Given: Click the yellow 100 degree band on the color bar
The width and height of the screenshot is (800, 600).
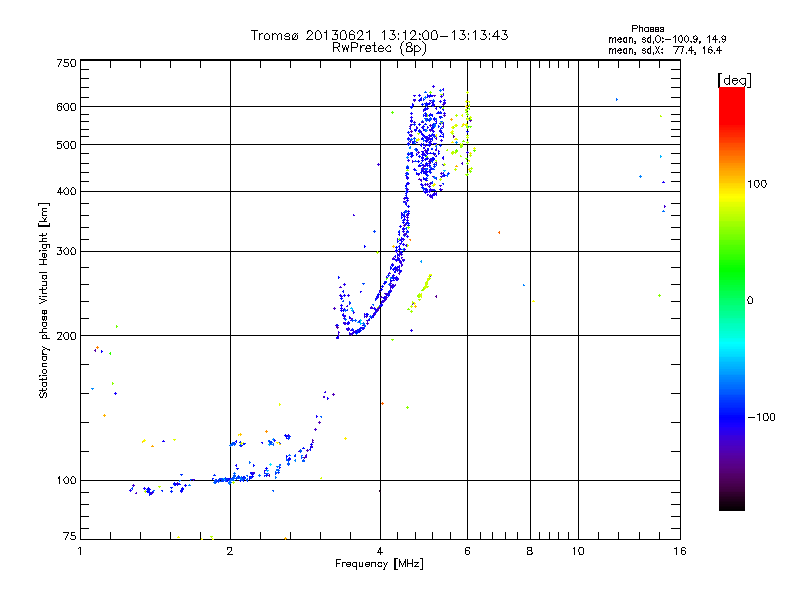Looking at the screenshot, I should [x=732, y=191].
